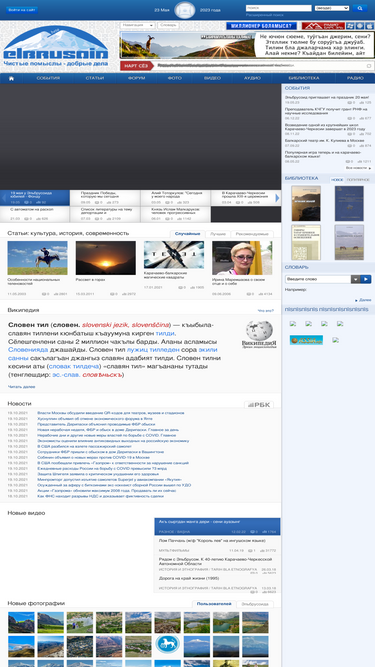Viewport: 375px width, 667px height.
Task: Open the horse rider article thumbnail
Action: point(37,258)
